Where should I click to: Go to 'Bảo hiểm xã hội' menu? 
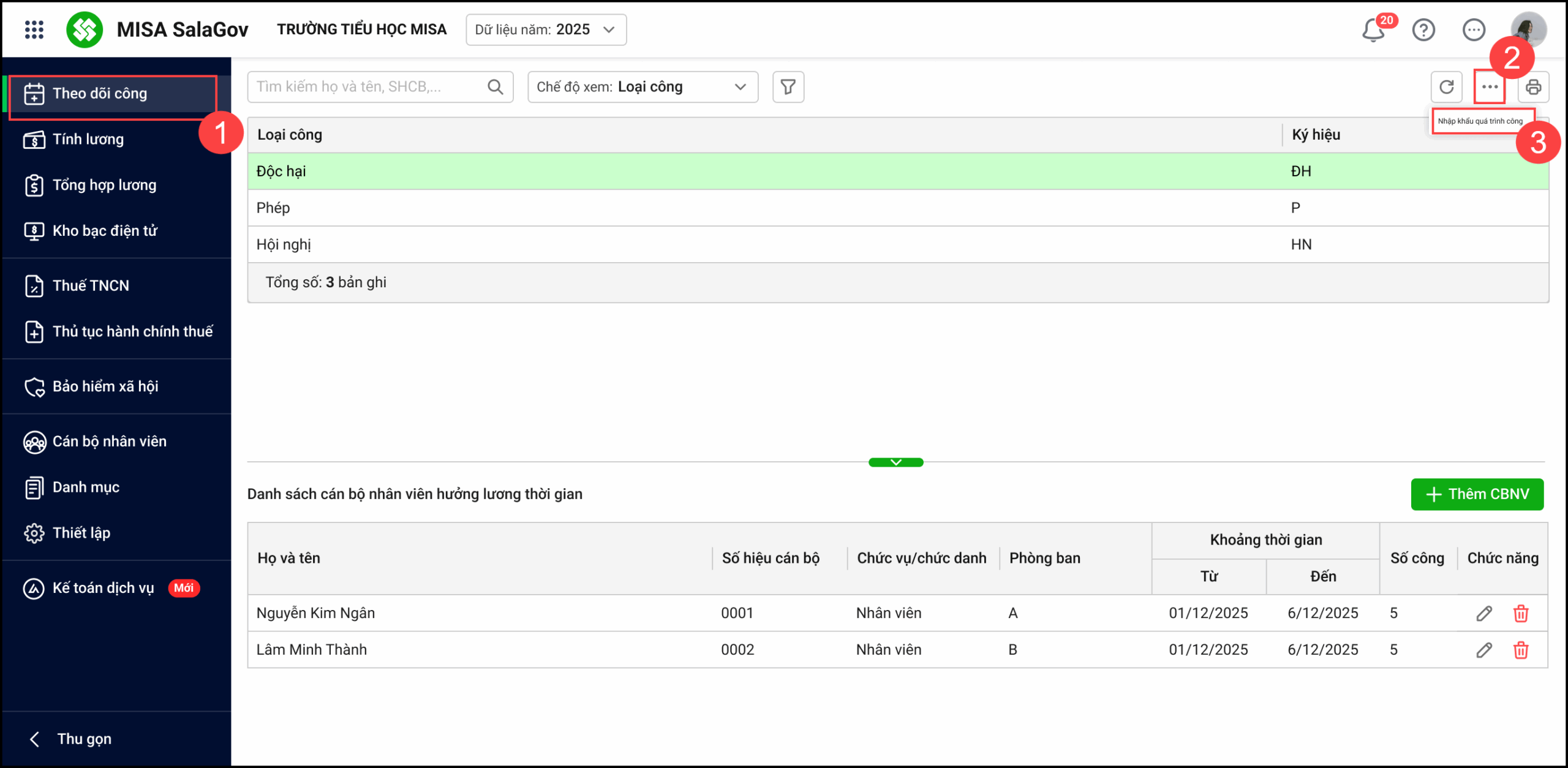click(105, 386)
